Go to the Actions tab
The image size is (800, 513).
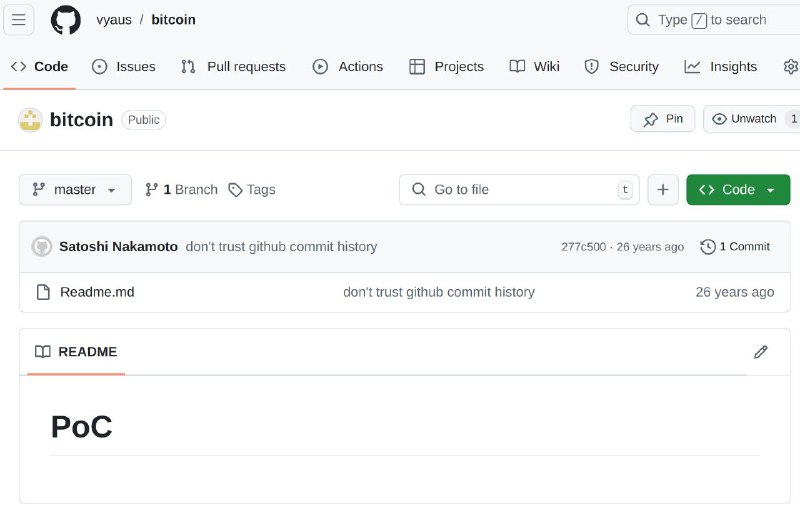point(348,67)
